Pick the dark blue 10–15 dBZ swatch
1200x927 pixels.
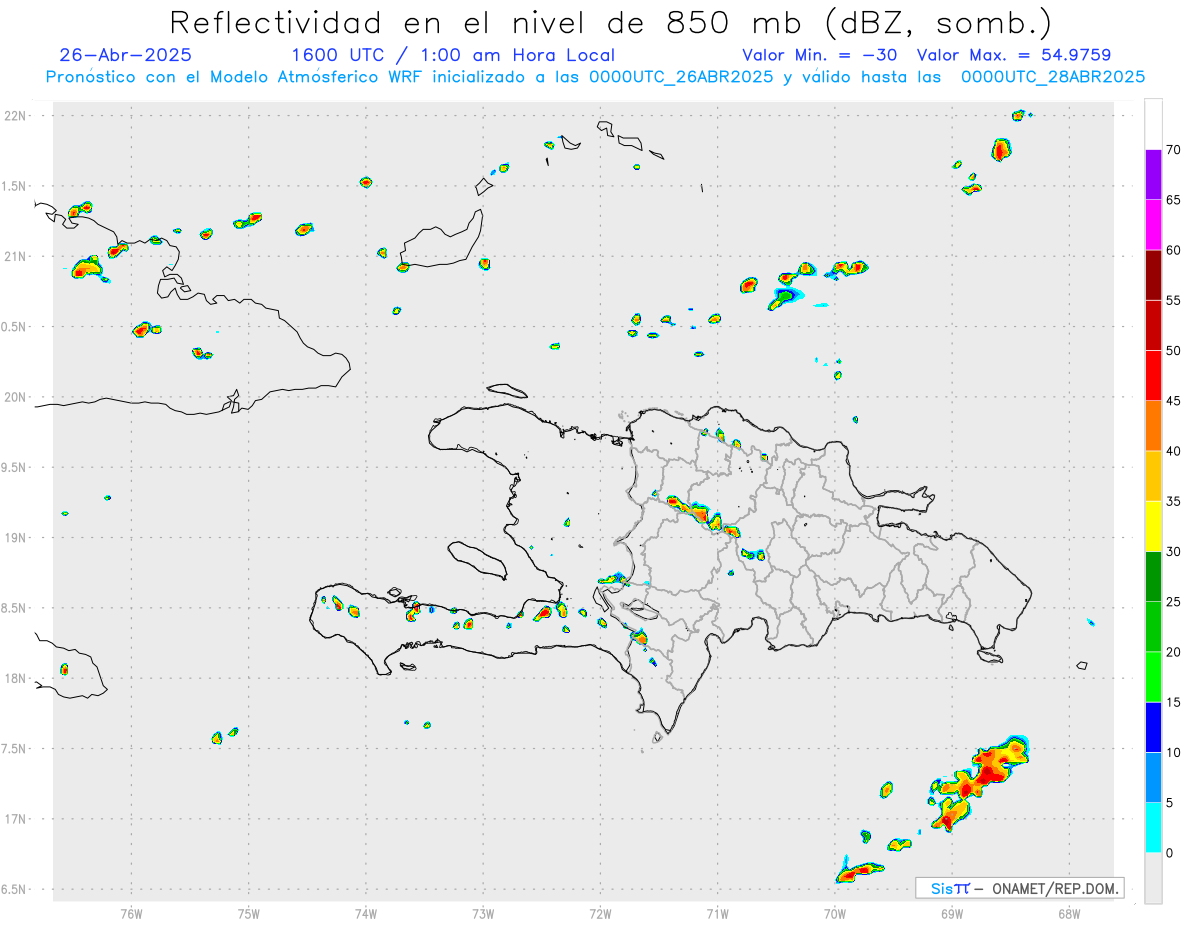point(1153,727)
